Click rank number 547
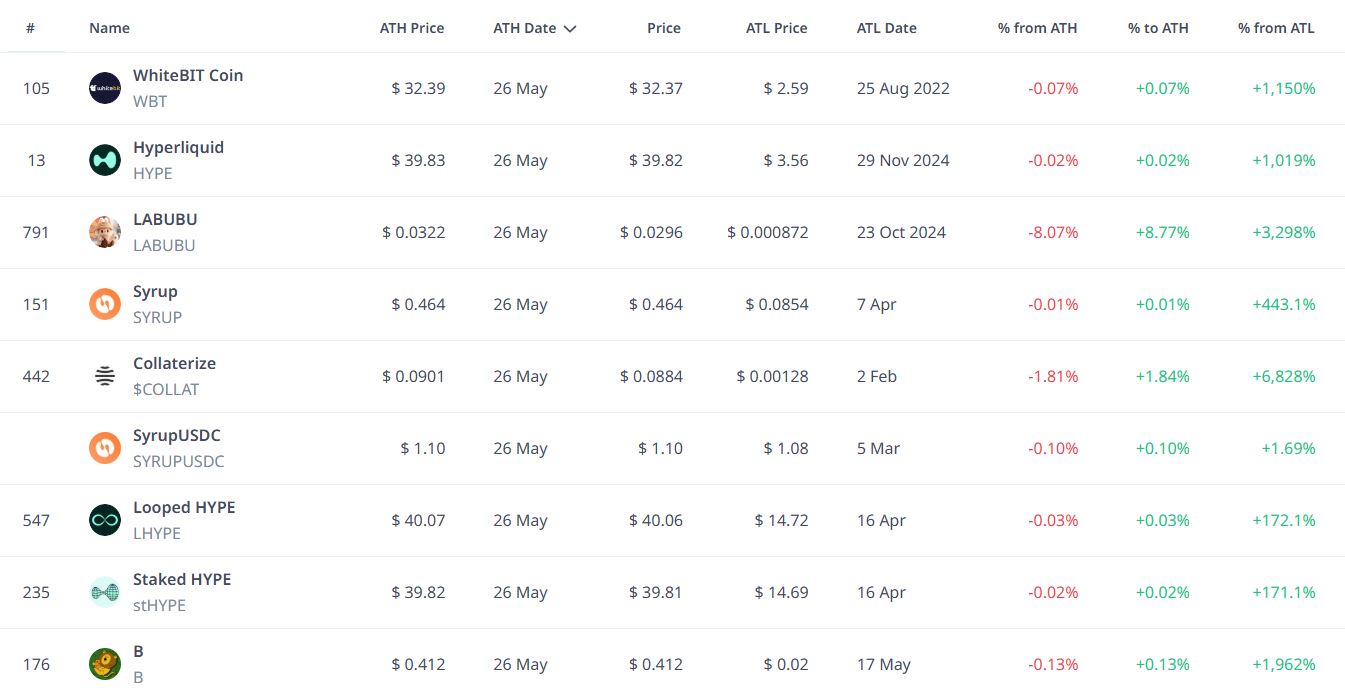1345x700 pixels. coord(36,520)
